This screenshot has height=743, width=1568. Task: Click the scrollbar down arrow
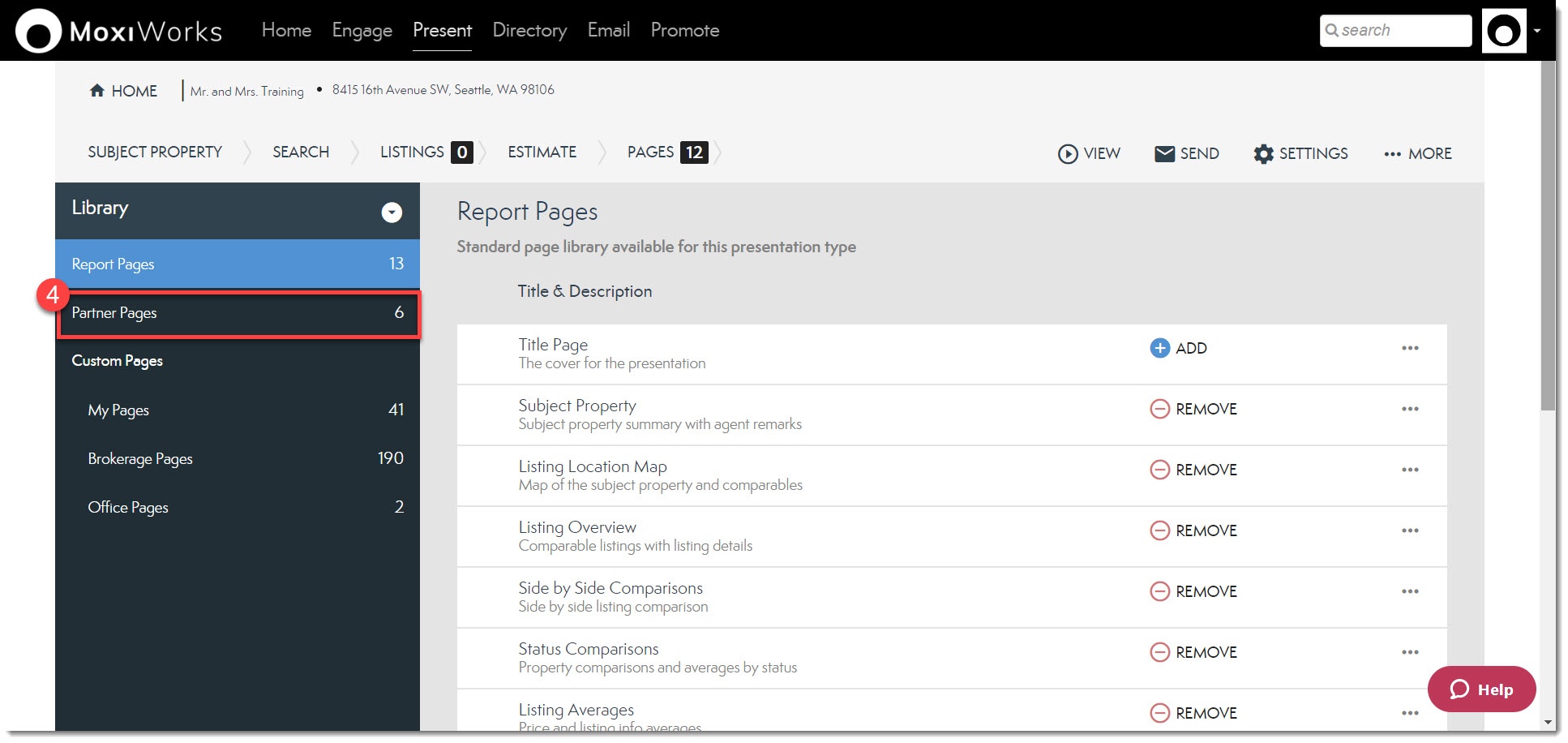pos(1548,723)
